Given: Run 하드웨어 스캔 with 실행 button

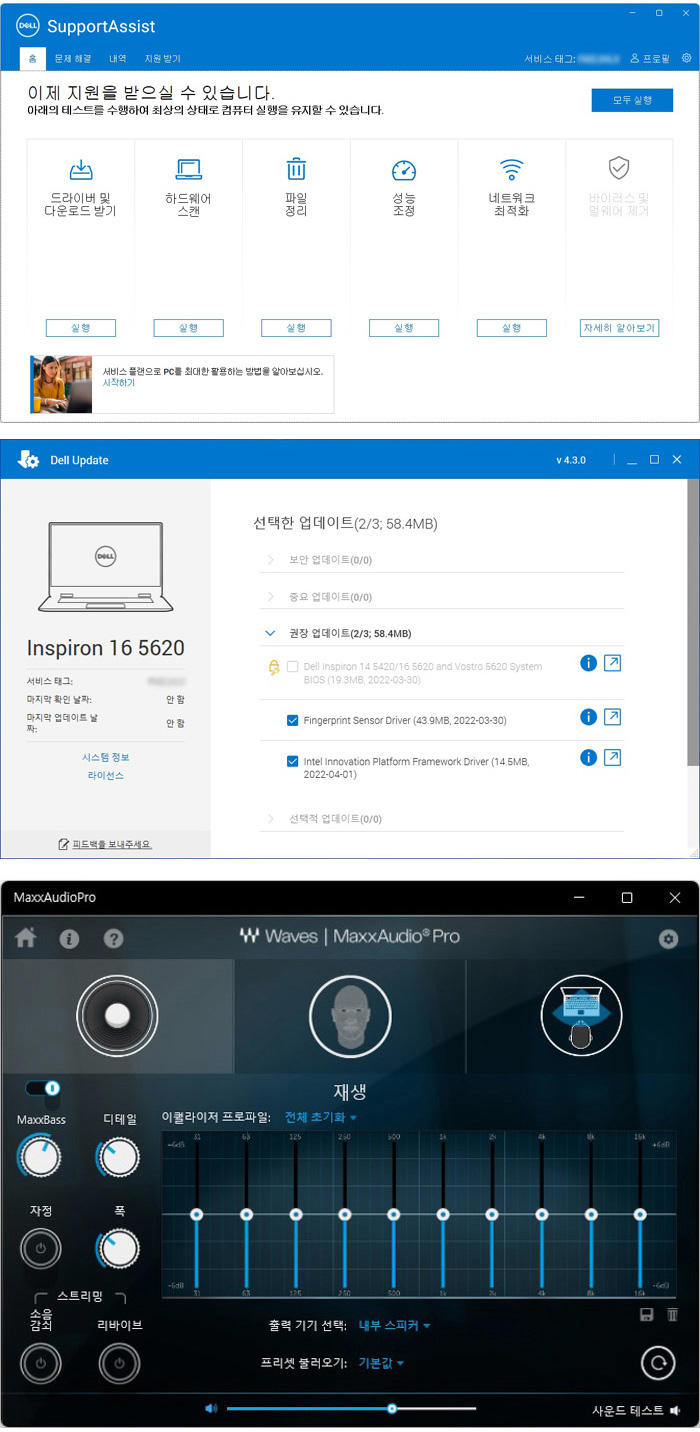Looking at the screenshot, I should coord(188,328).
